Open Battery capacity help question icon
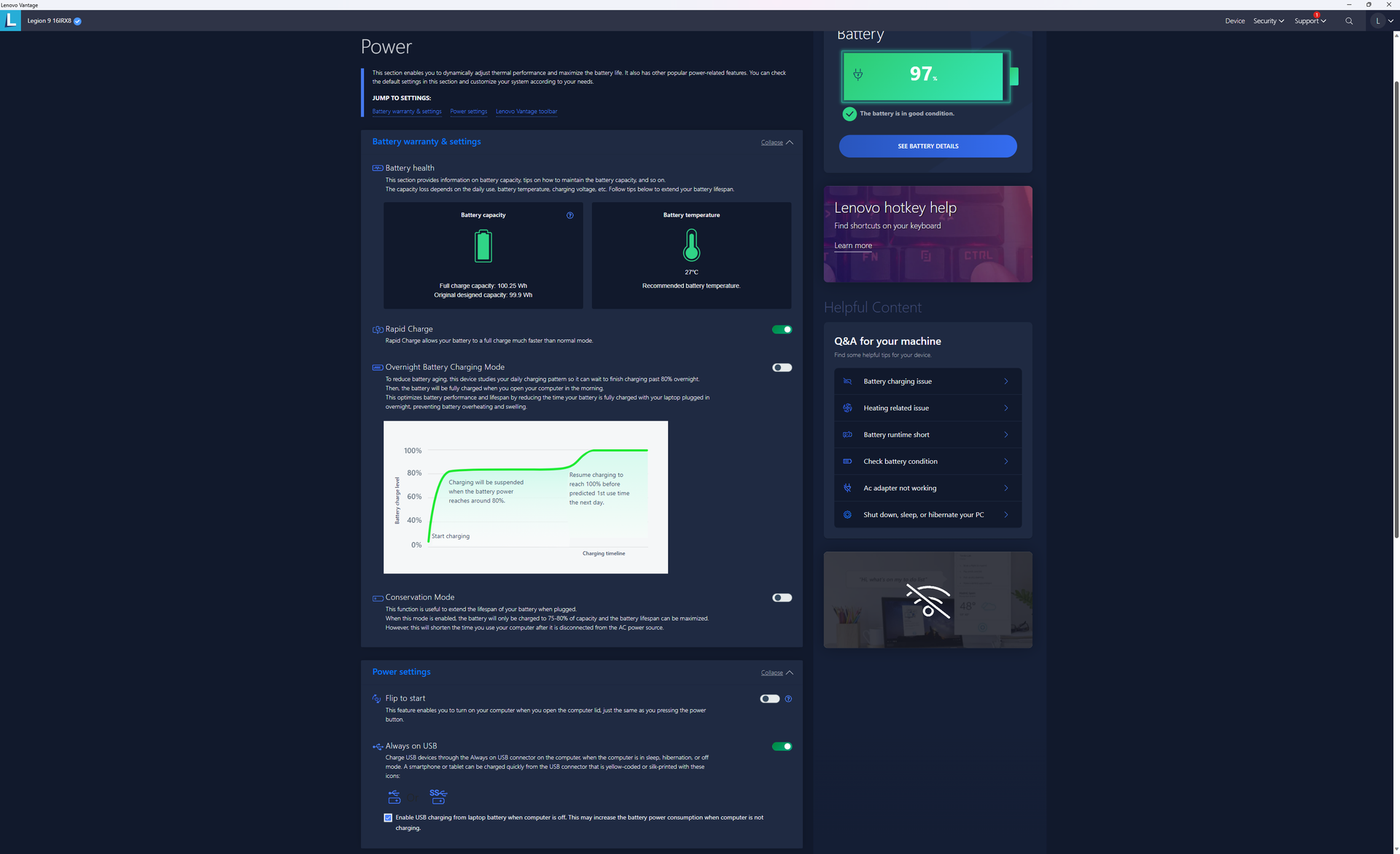 [x=570, y=215]
